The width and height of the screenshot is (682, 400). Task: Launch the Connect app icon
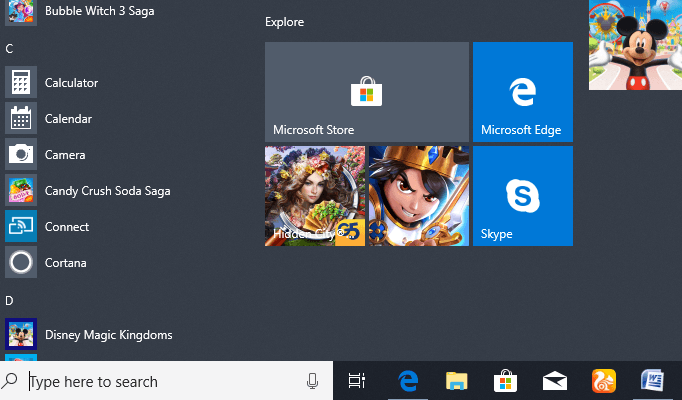pos(21,226)
